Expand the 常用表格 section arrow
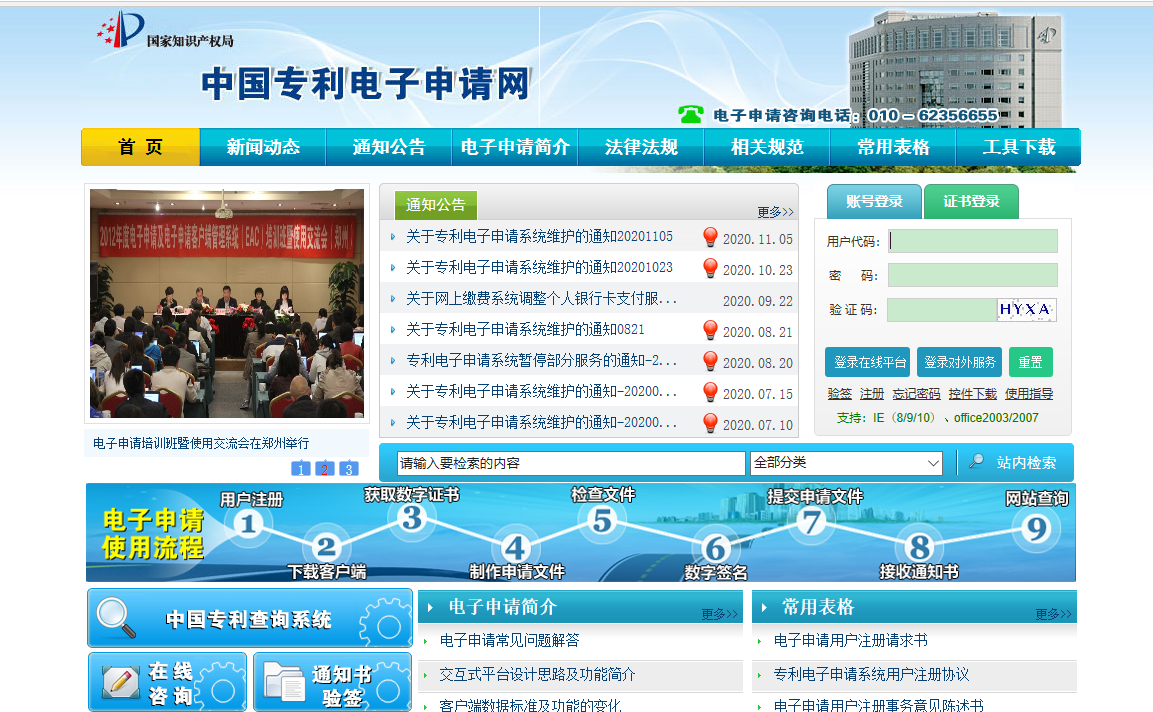Image resolution: width=1153 pixels, height=712 pixels. click(764, 608)
